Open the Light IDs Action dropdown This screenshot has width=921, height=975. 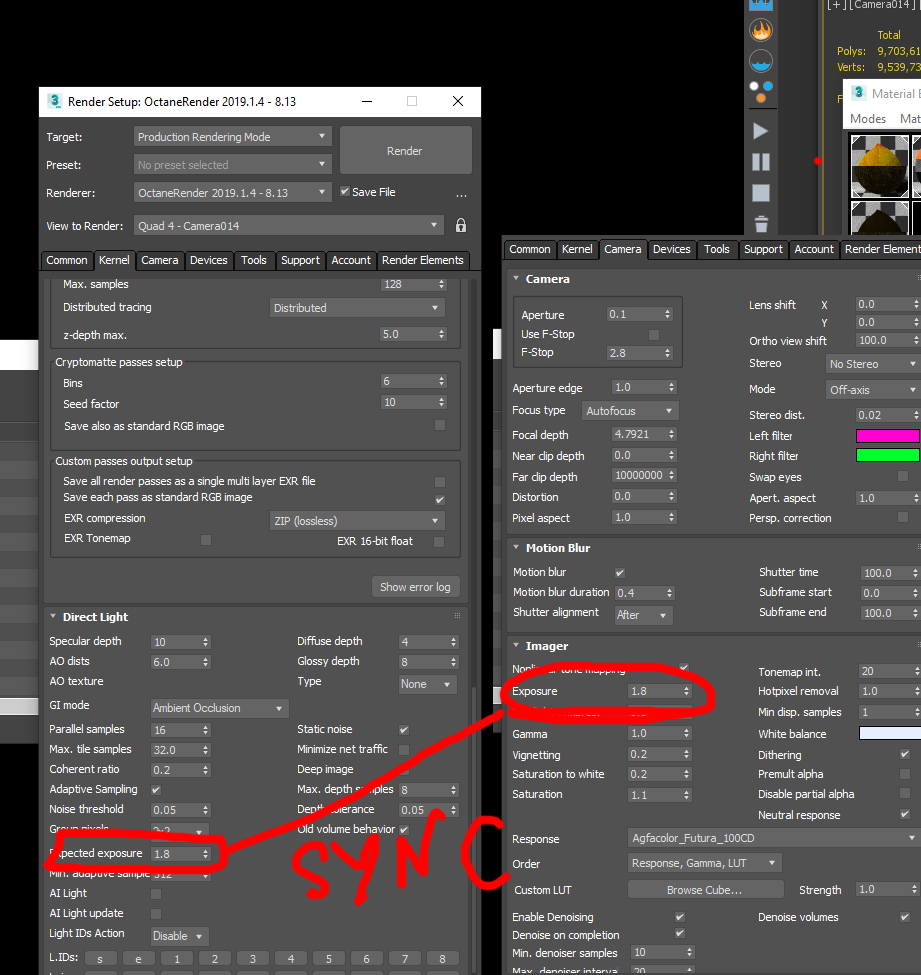tap(180, 936)
